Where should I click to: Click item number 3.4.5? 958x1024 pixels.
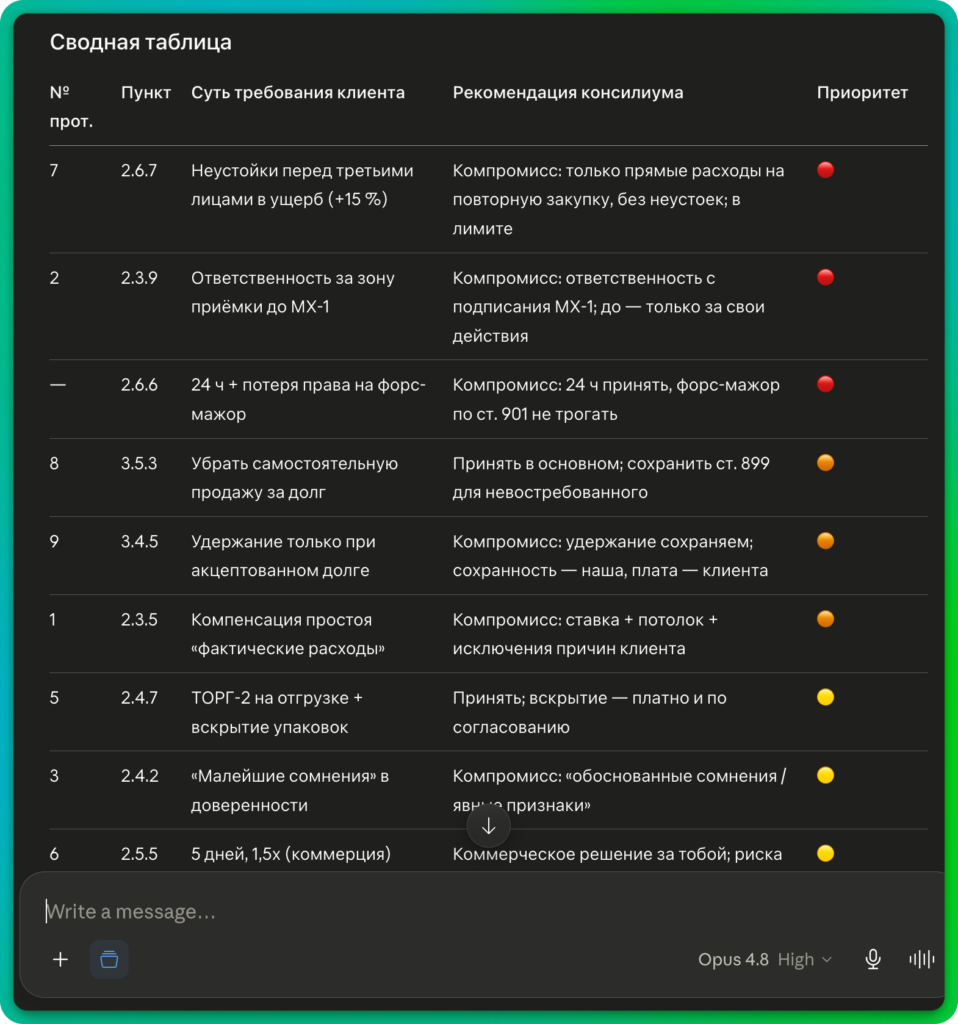pyautogui.click(x=139, y=541)
